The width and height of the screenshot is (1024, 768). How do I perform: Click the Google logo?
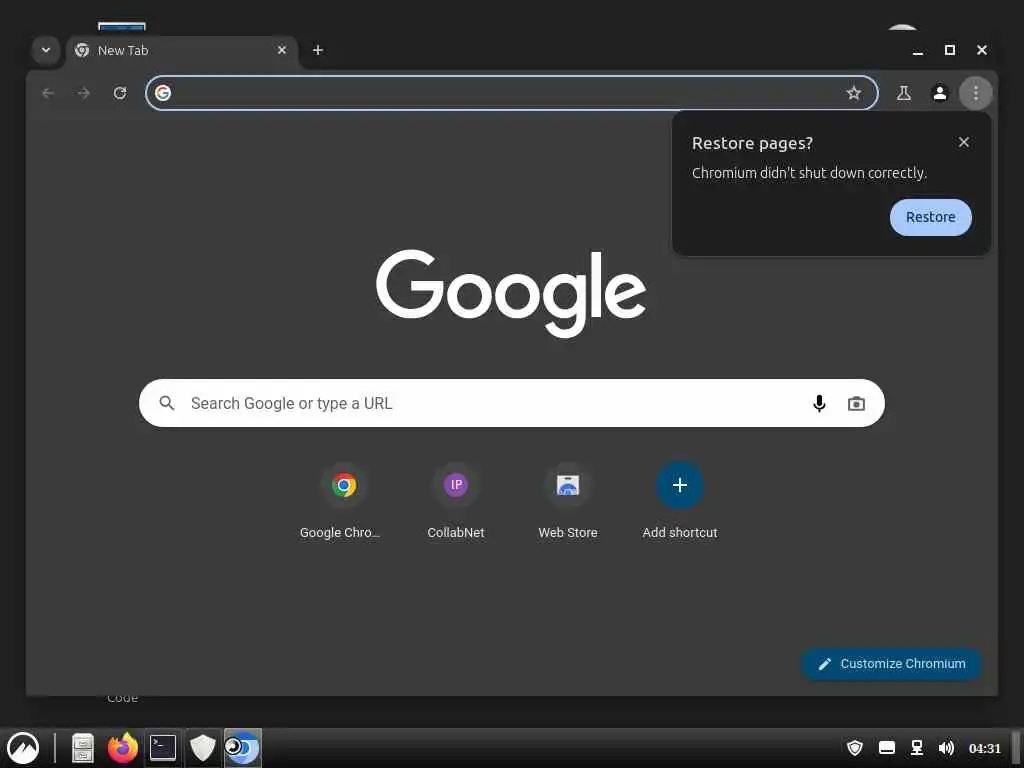click(x=511, y=293)
